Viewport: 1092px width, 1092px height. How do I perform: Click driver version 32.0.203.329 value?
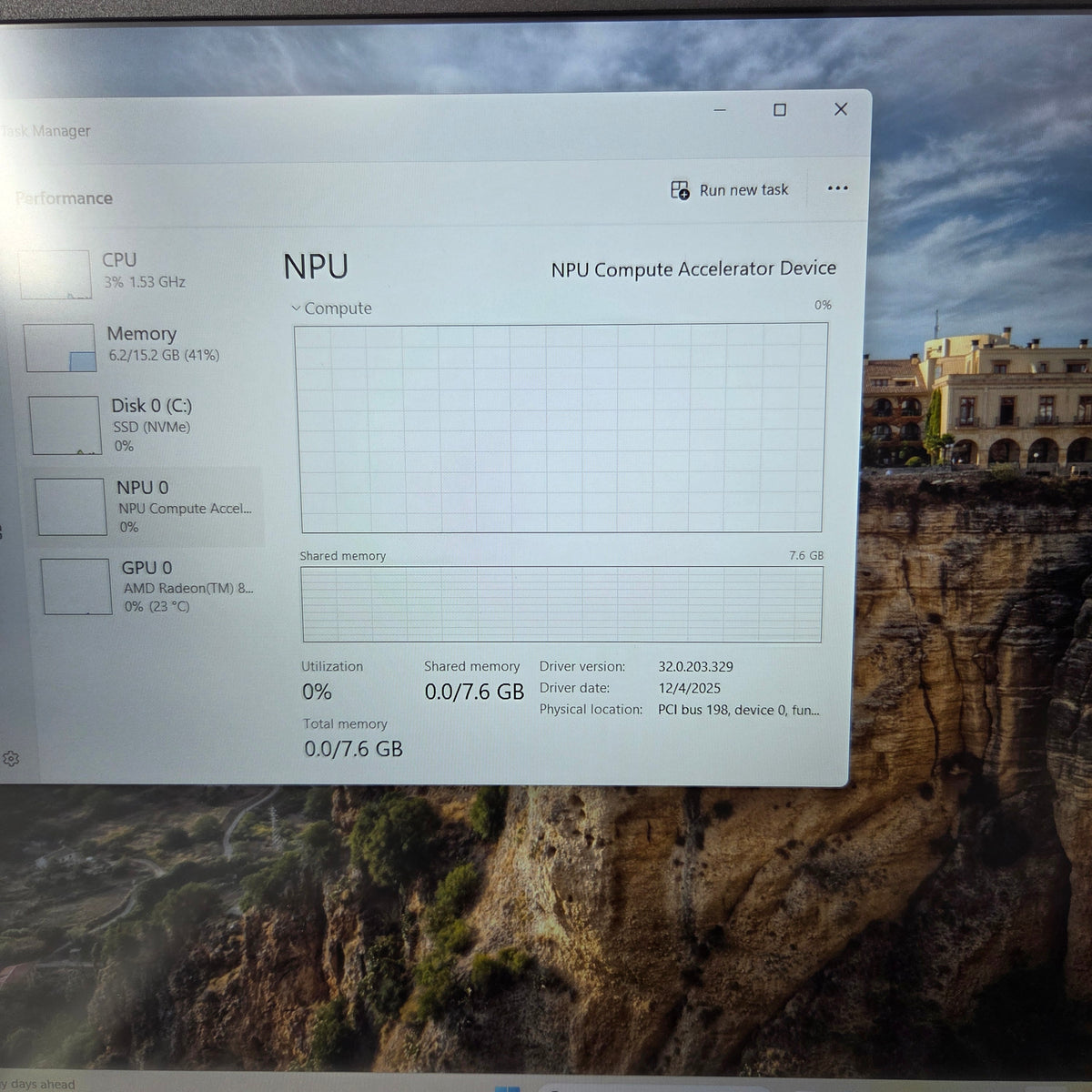pos(696,666)
